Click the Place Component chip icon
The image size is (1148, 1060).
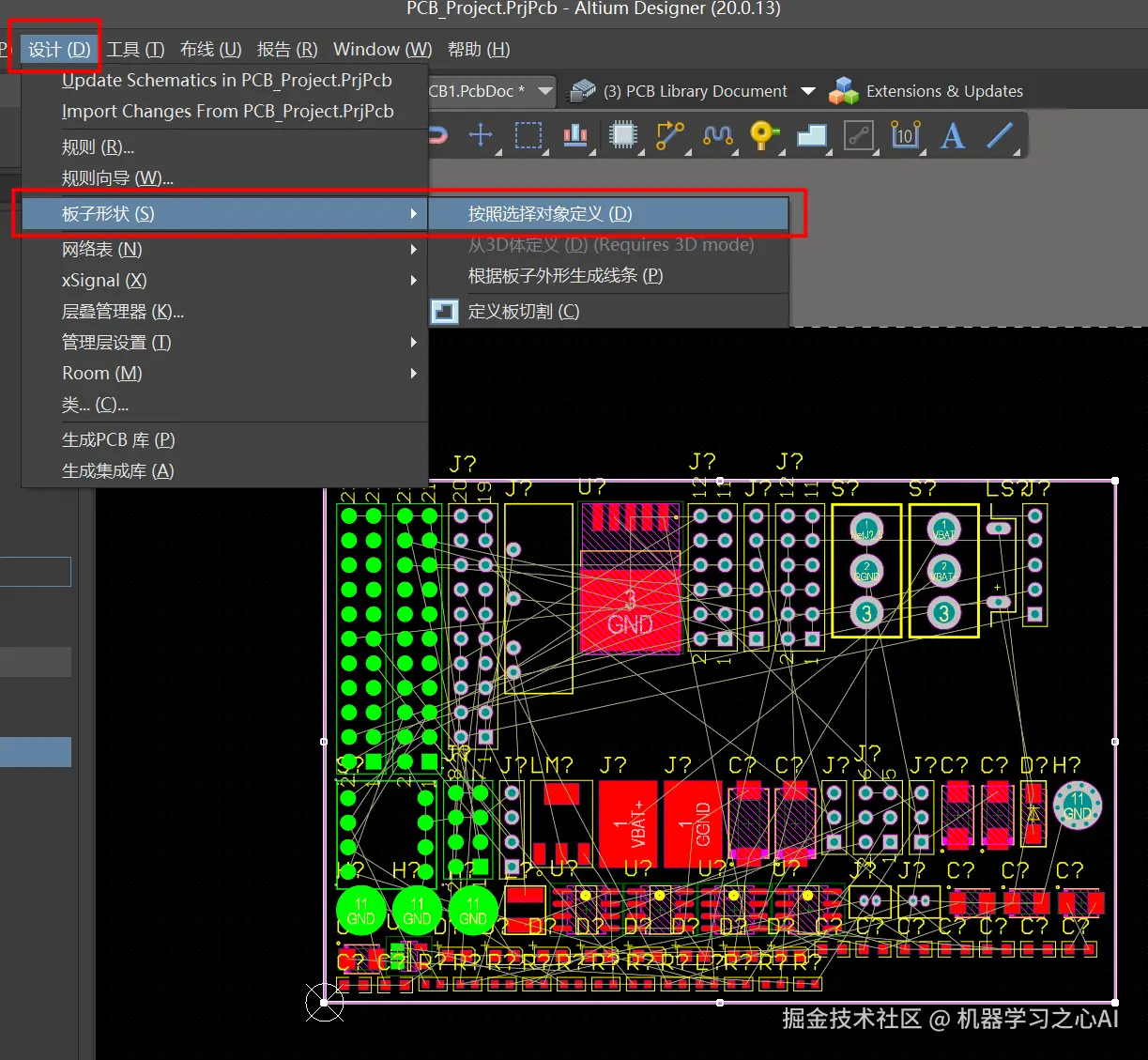pos(622,135)
